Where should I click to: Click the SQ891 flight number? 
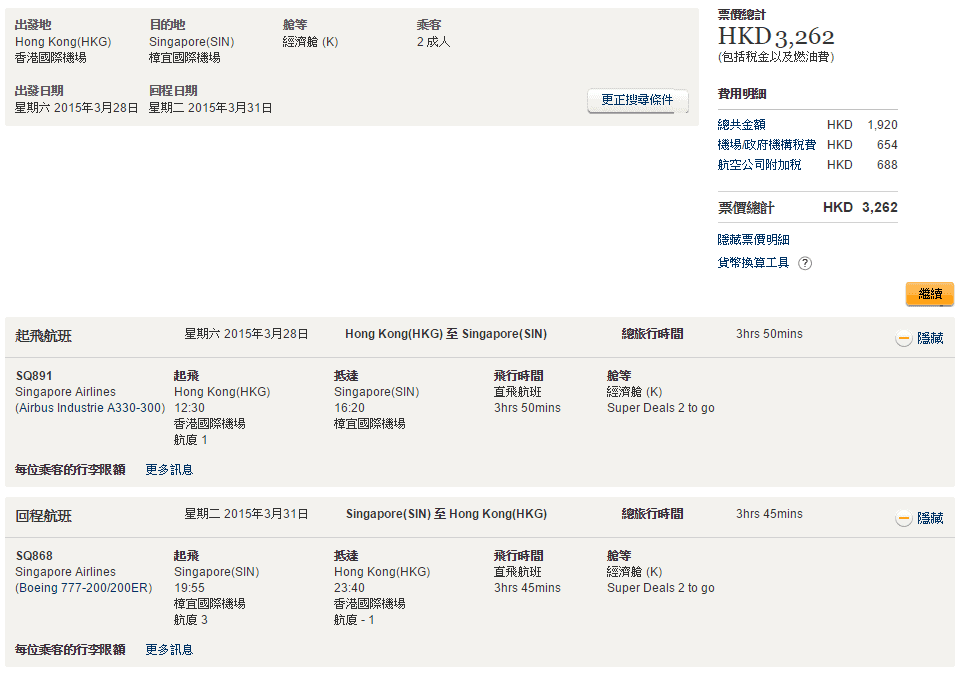33,376
